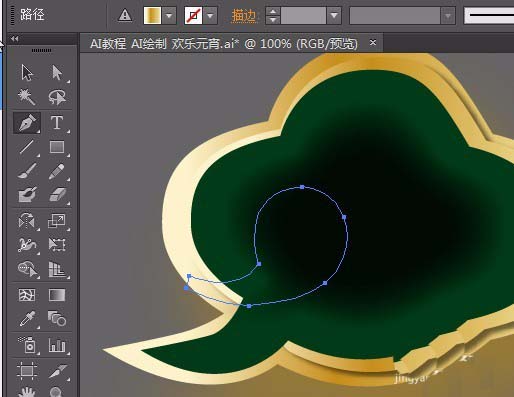Image resolution: width=514 pixels, height=397 pixels.
Task: Open the fill color dropdown arrow
Action: (x=169, y=15)
